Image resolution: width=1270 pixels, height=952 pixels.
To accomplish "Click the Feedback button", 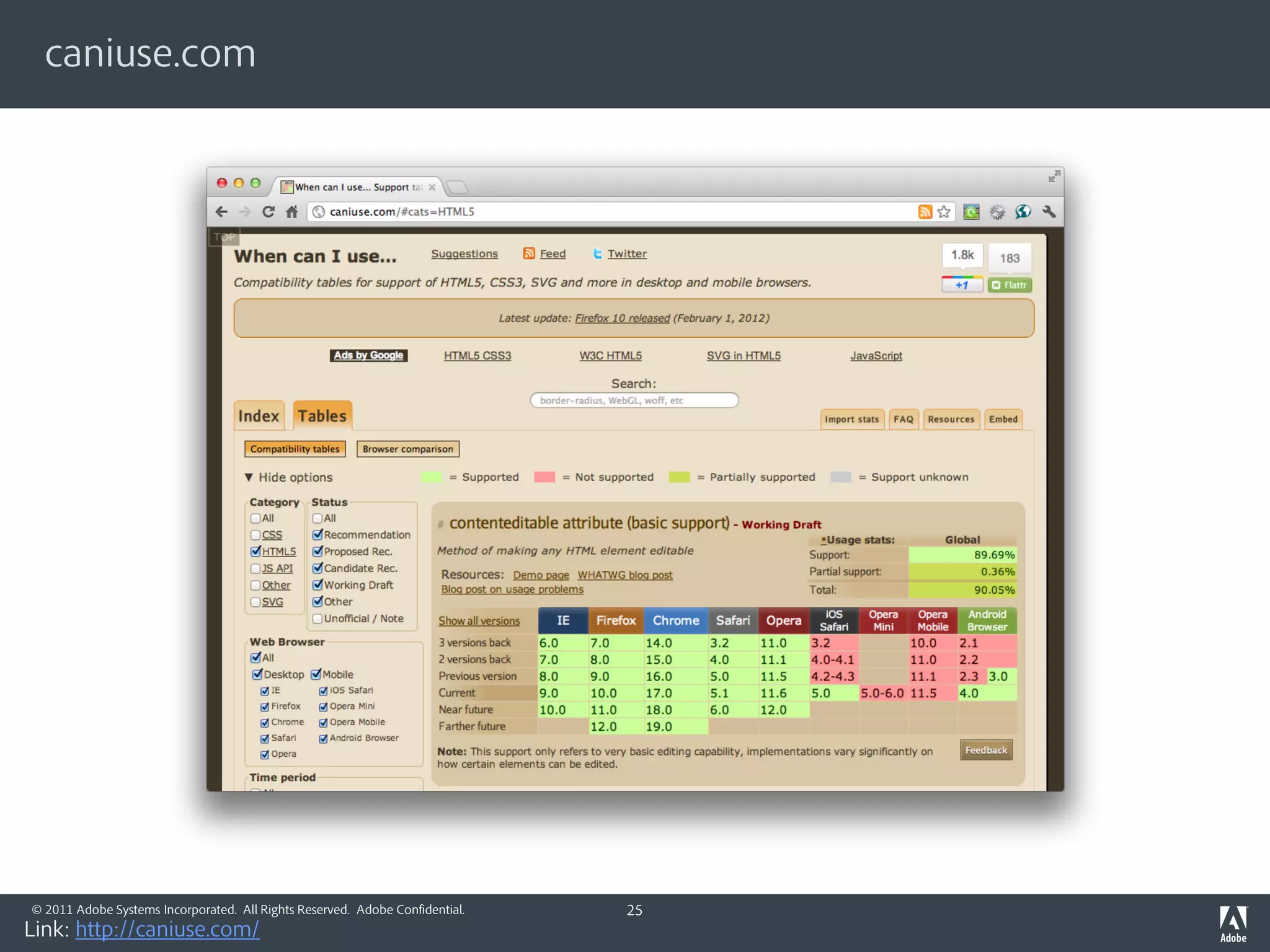I will pos(986,751).
